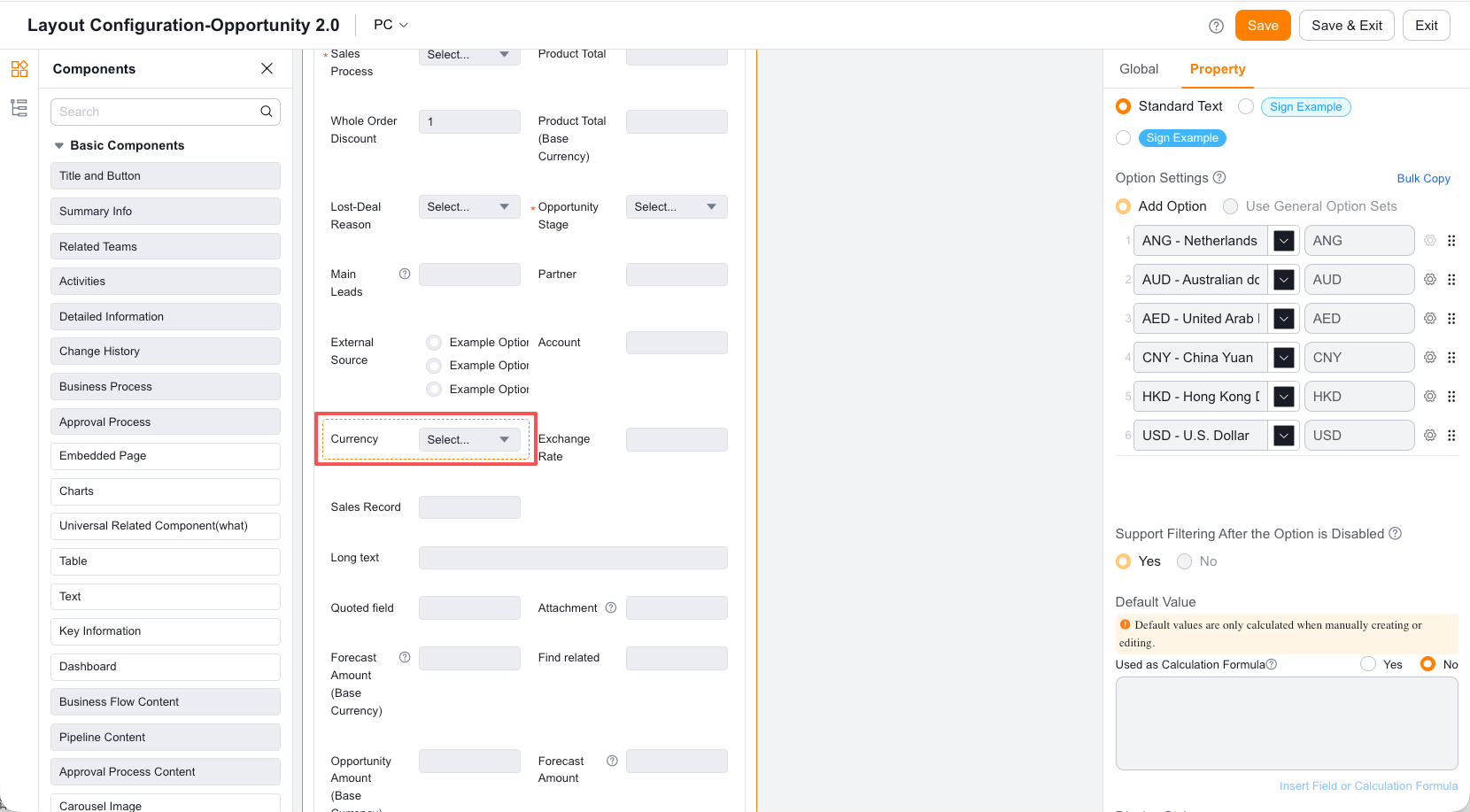Open the Sales Process Select dropdown
Image resolution: width=1470 pixels, height=812 pixels.
click(x=469, y=55)
